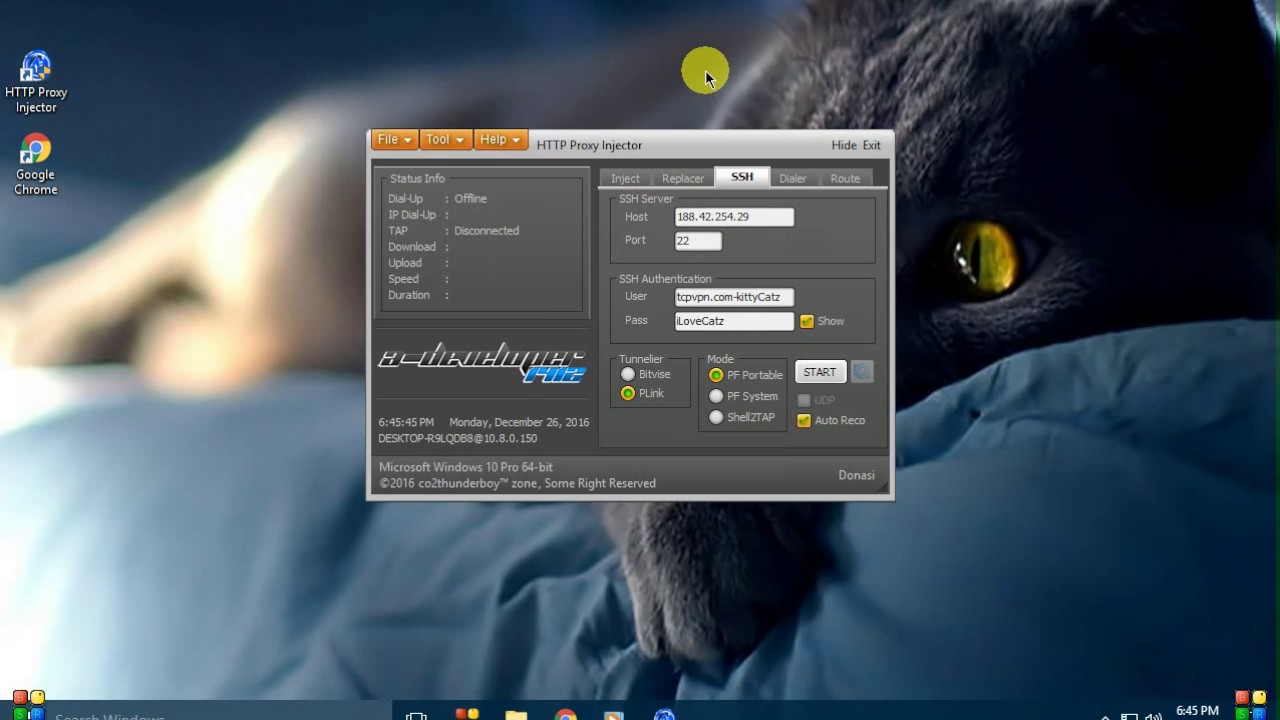Select PF Portable mode
The width and height of the screenshot is (1280, 720).
pyautogui.click(x=716, y=375)
